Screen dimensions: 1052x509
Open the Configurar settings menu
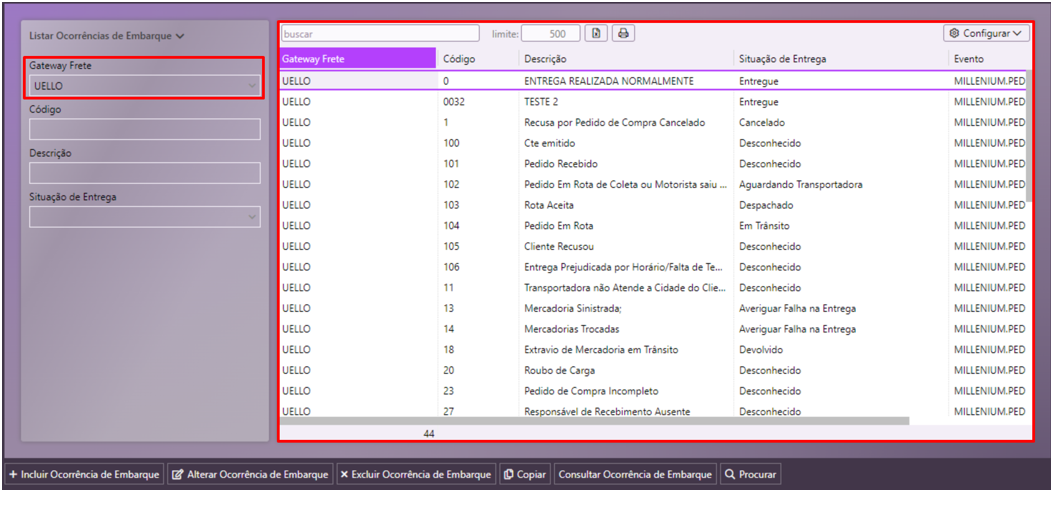click(x=986, y=33)
